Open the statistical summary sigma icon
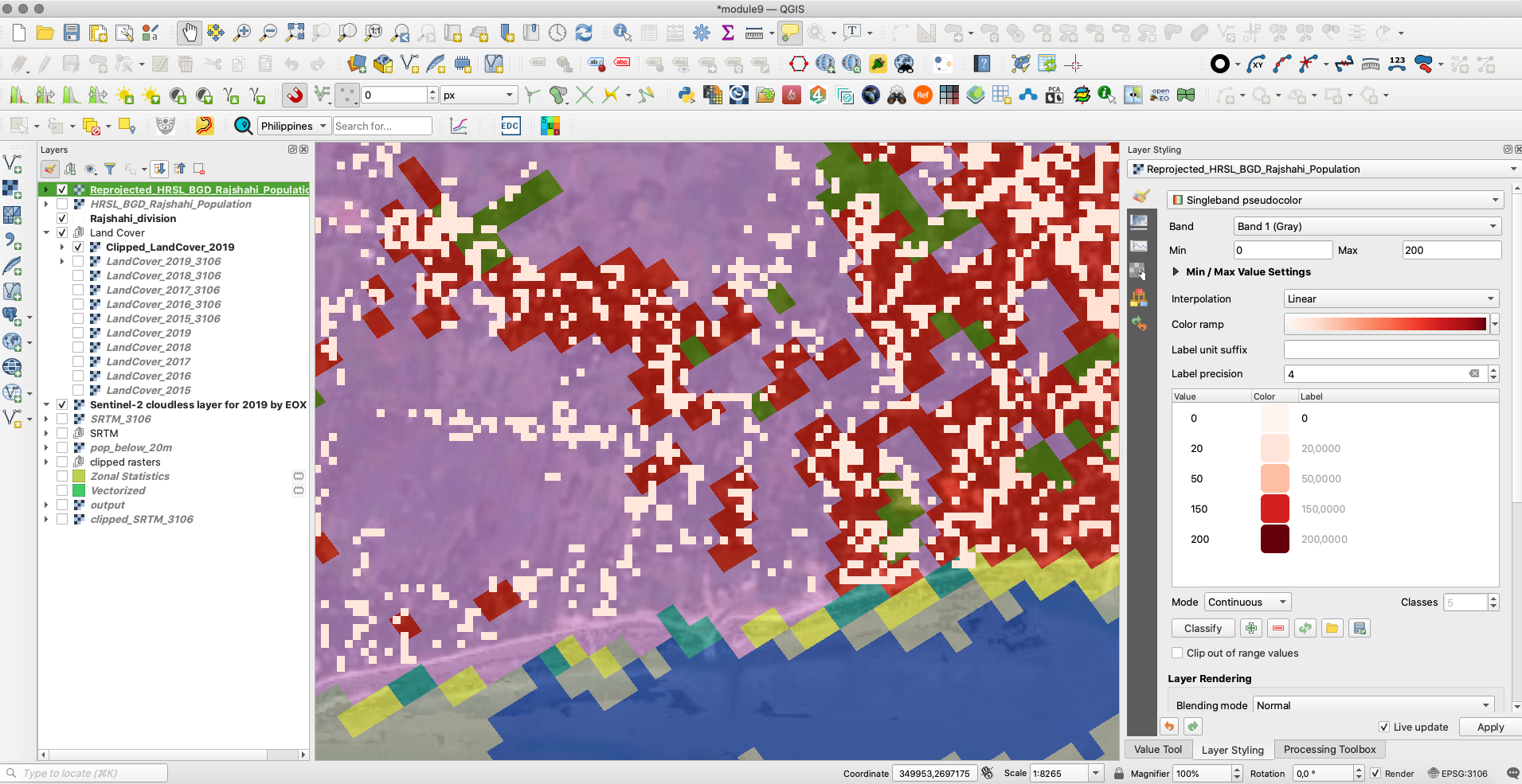The width and height of the screenshot is (1522, 784). click(727, 33)
